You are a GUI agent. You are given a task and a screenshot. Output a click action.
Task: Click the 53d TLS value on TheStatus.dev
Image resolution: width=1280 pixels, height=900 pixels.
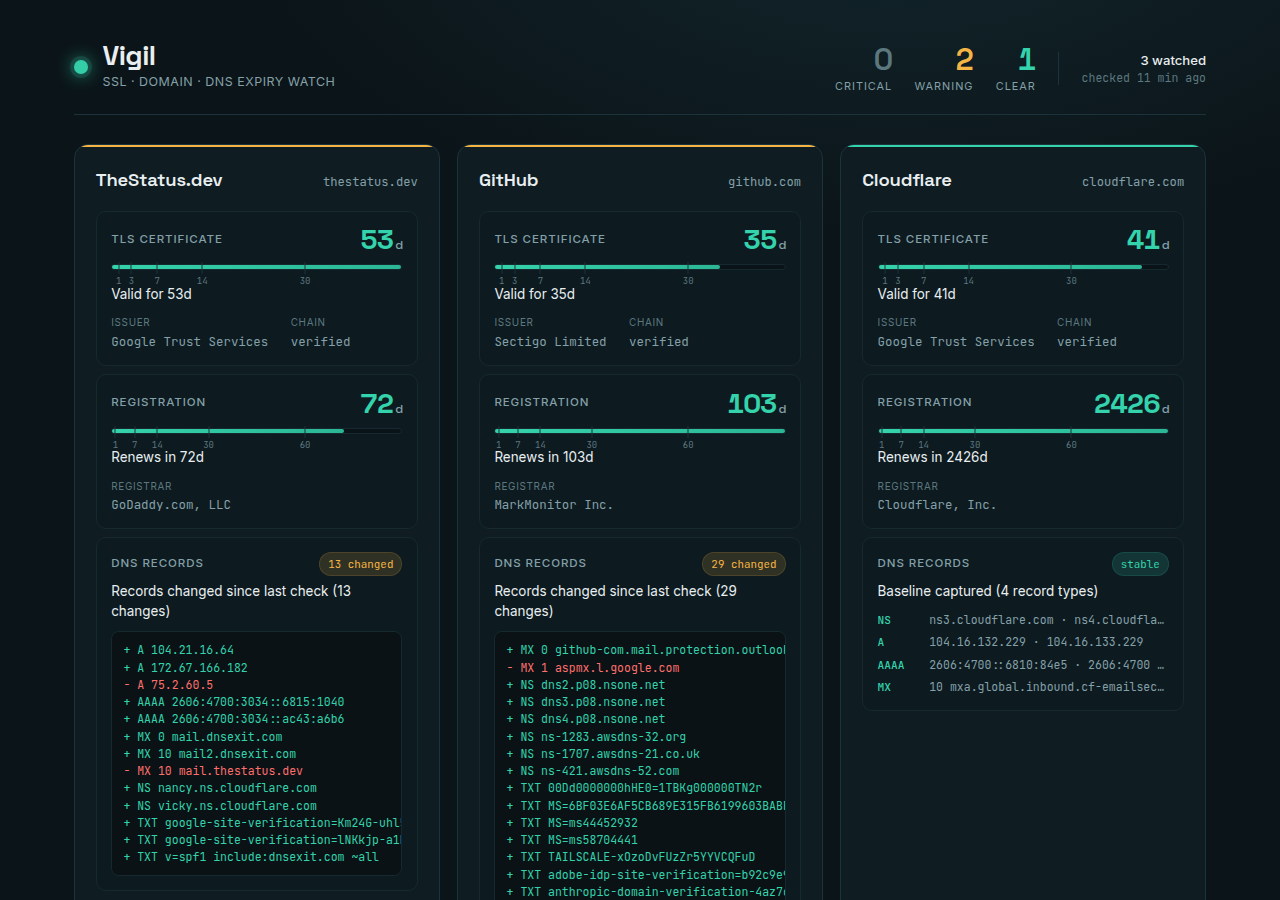click(x=381, y=240)
